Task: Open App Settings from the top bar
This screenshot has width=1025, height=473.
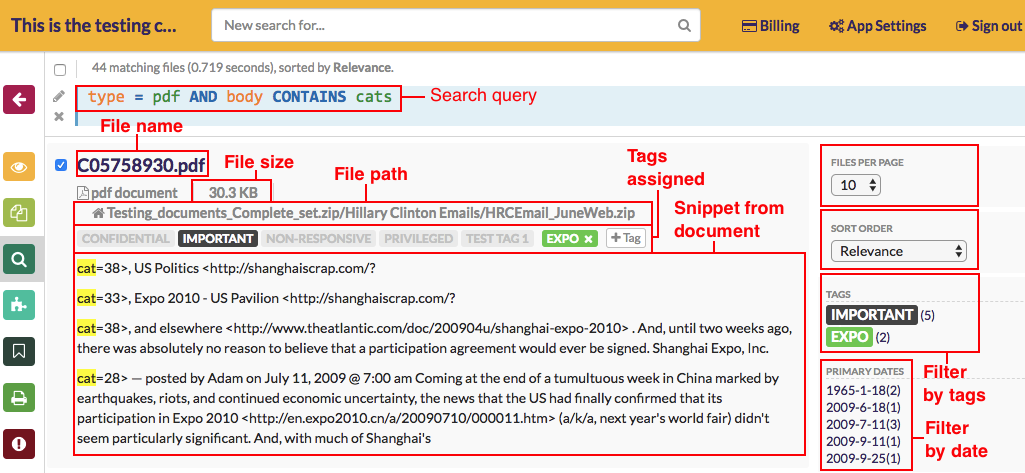Action: coord(877,26)
